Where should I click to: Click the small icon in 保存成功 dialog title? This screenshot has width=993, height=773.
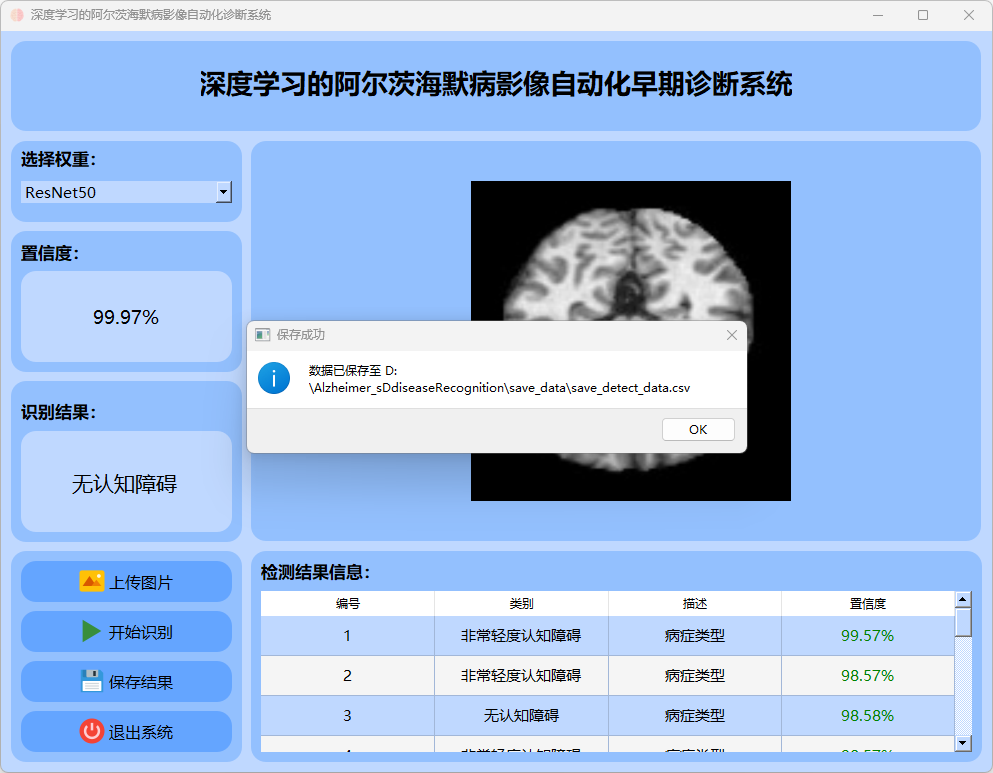(x=263, y=335)
